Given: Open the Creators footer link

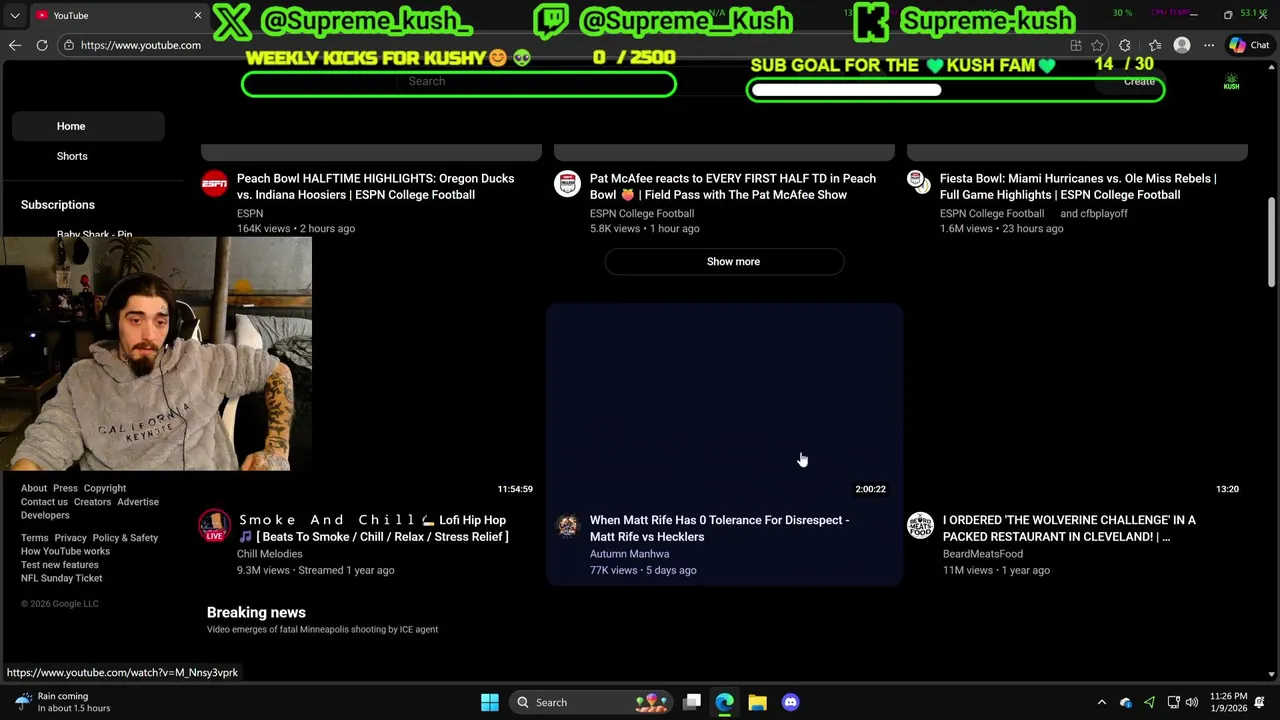Looking at the screenshot, I should click(x=92, y=502).
